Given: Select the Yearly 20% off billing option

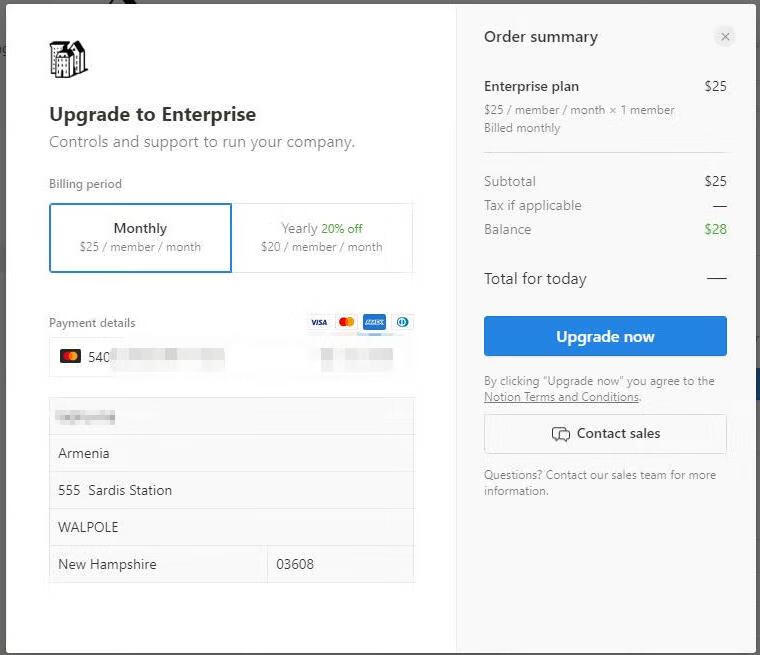Looking at the screenshot, I should click(321, 237).
